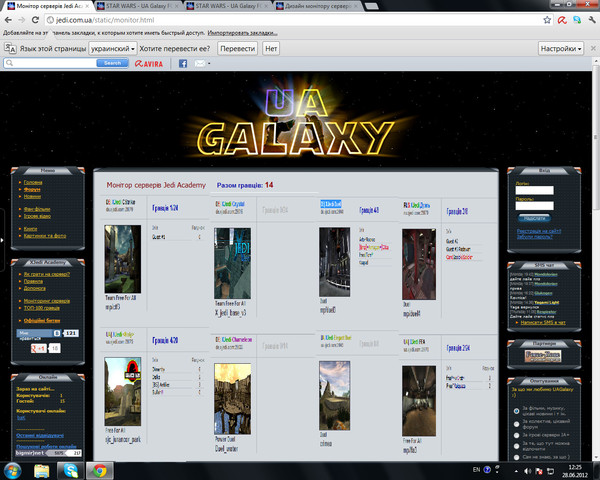Click the Логін input field
This screenshot has height=480, width=600.
534,190
